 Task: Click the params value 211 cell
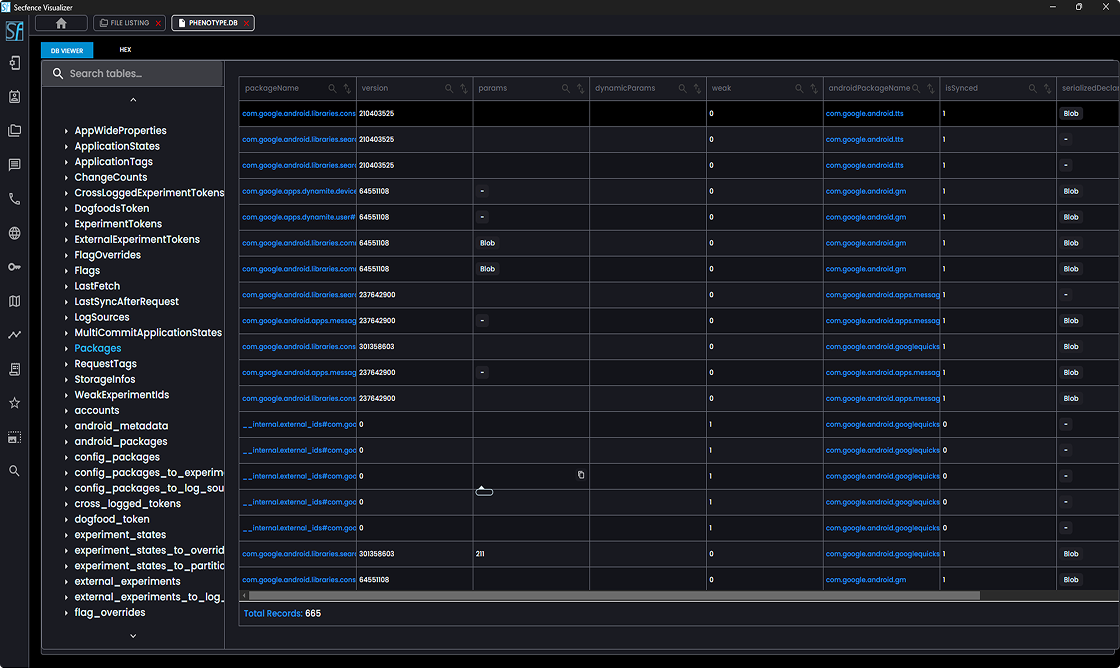coord(531,554)
